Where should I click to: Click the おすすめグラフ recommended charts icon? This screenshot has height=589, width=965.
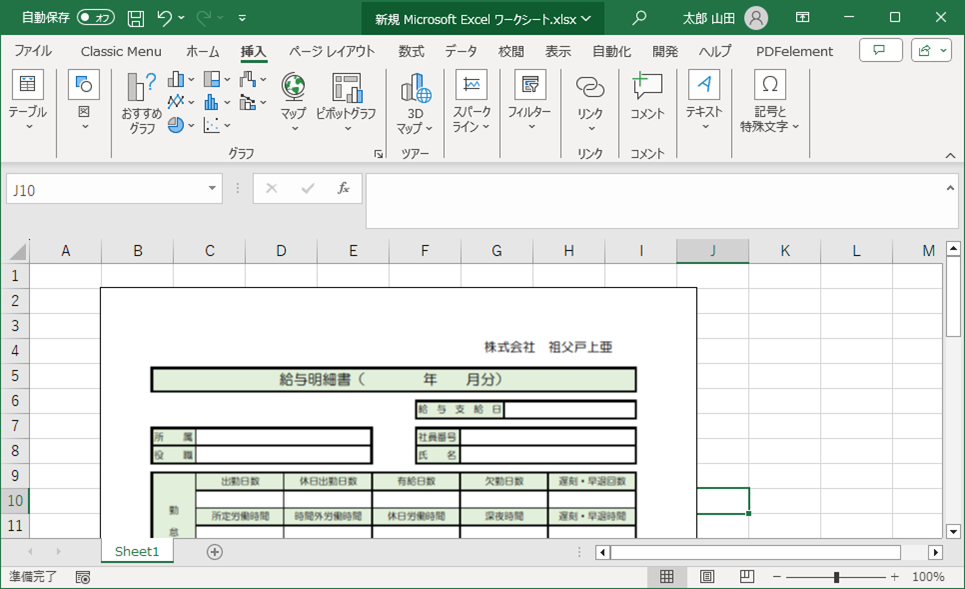click(x=141, y=103)
